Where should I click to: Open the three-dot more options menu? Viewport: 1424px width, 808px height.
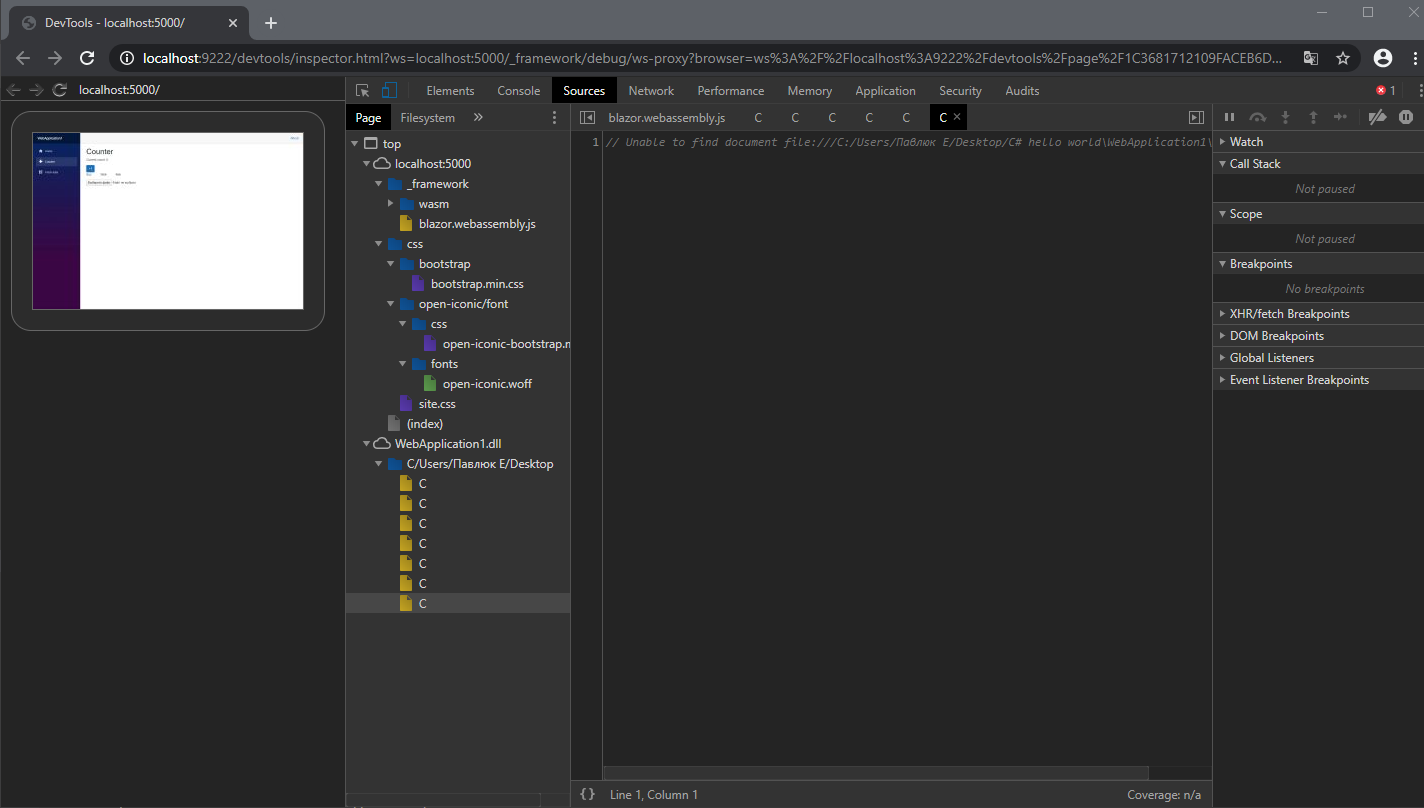pos(555,117)
